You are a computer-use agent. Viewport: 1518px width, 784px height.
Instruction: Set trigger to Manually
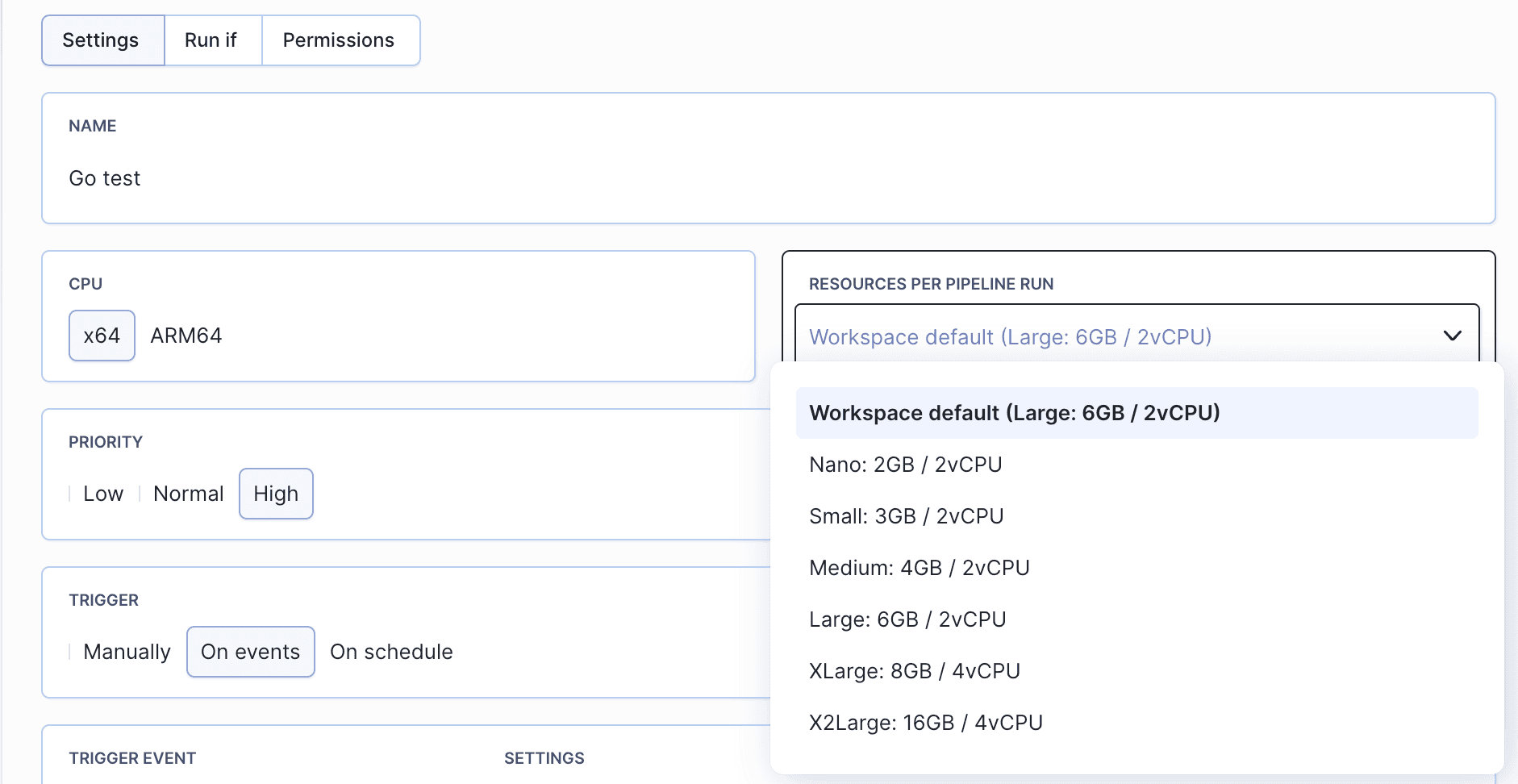127,652
